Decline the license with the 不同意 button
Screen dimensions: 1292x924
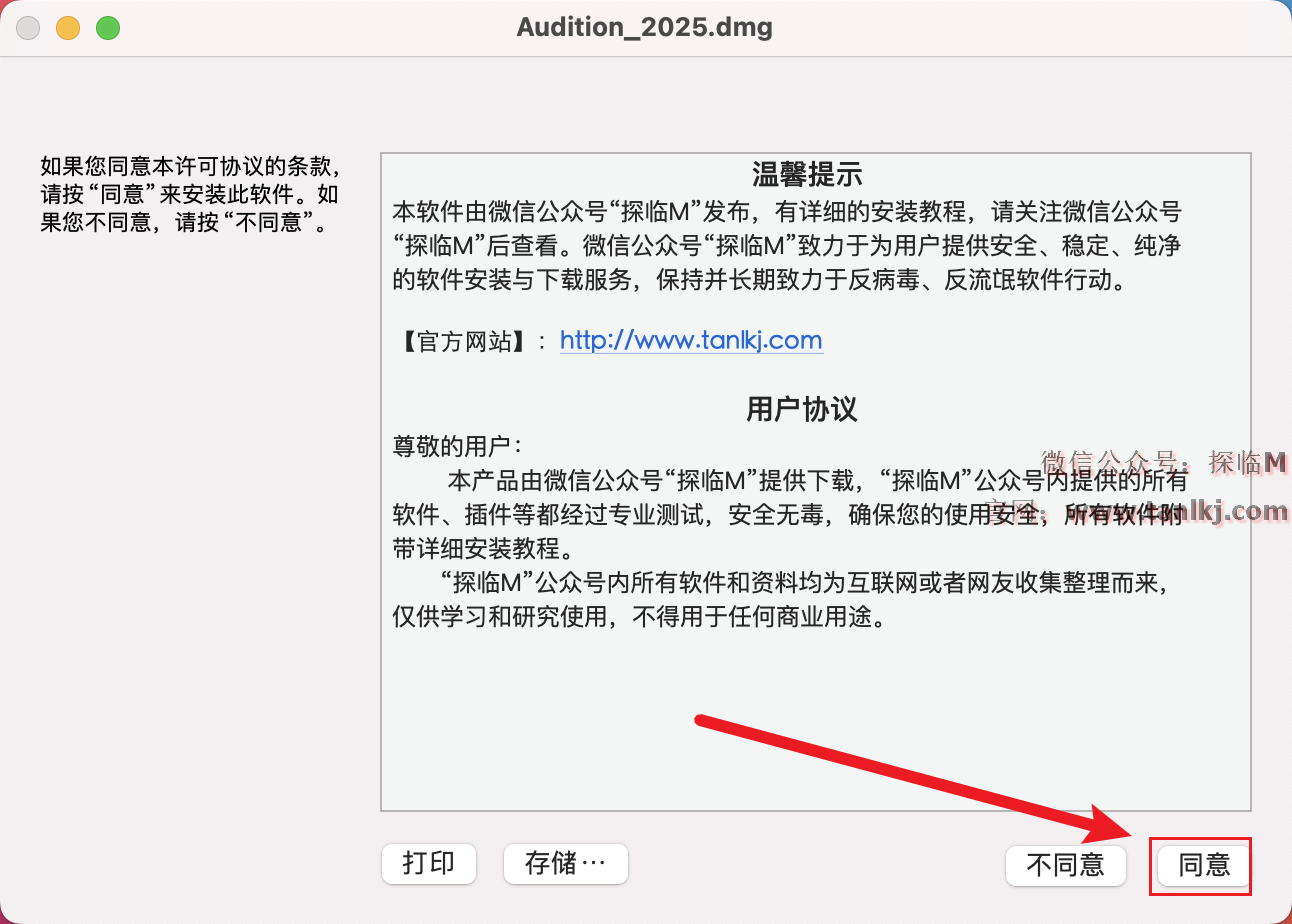[x=1066, y=864]
